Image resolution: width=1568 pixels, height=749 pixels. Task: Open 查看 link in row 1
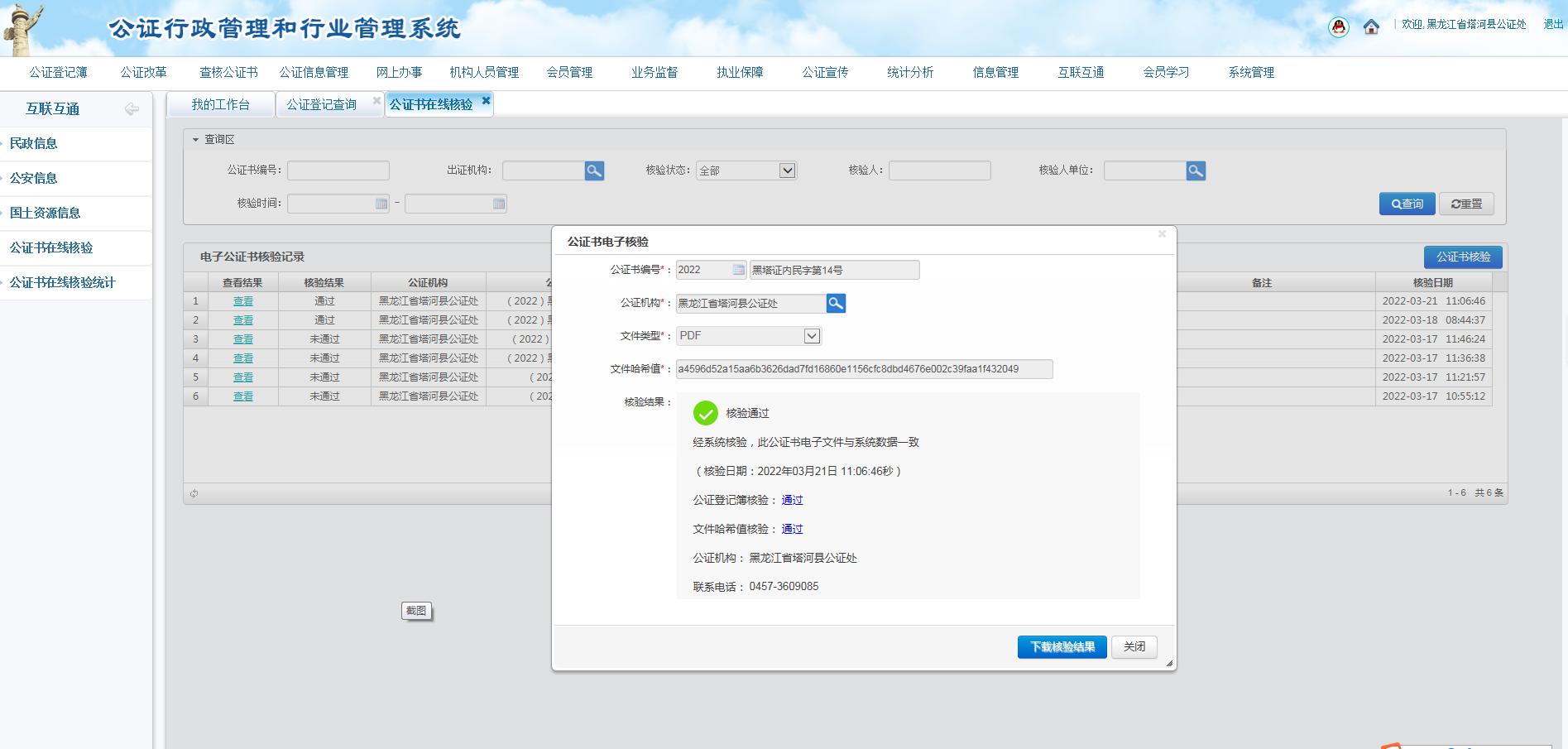coord(242,301)
